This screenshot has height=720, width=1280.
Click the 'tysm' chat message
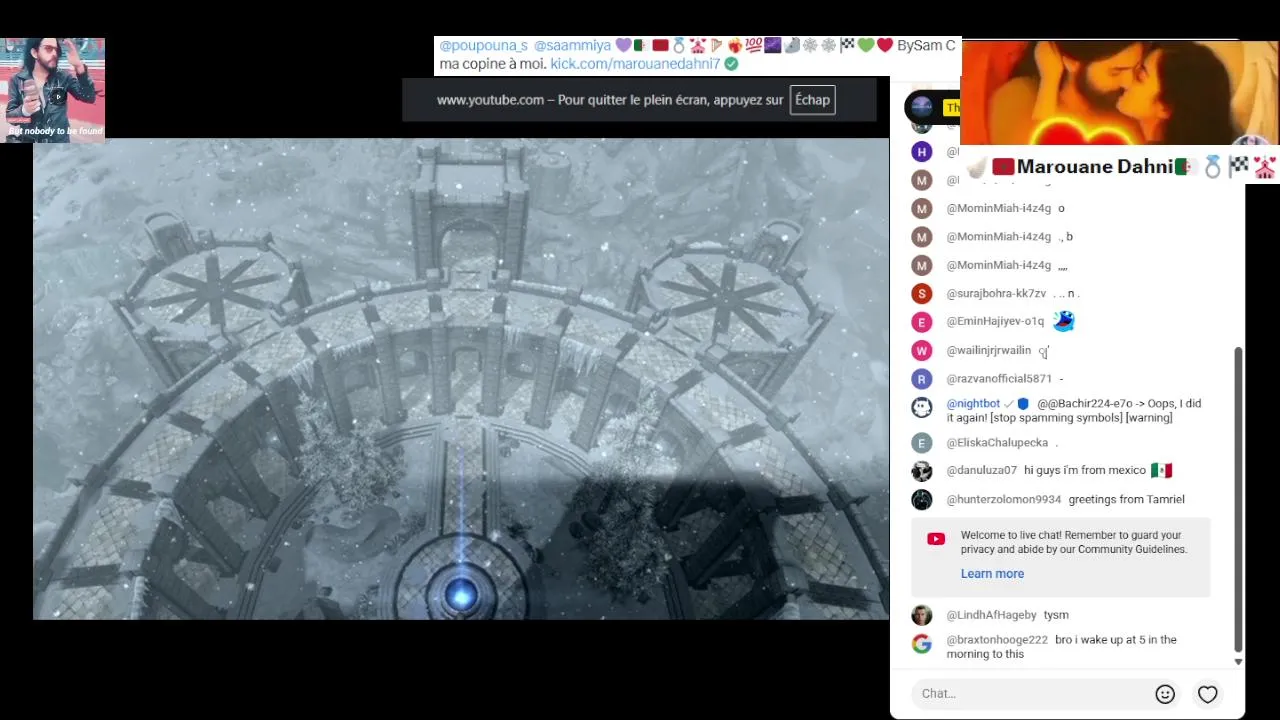[1056, 615]
